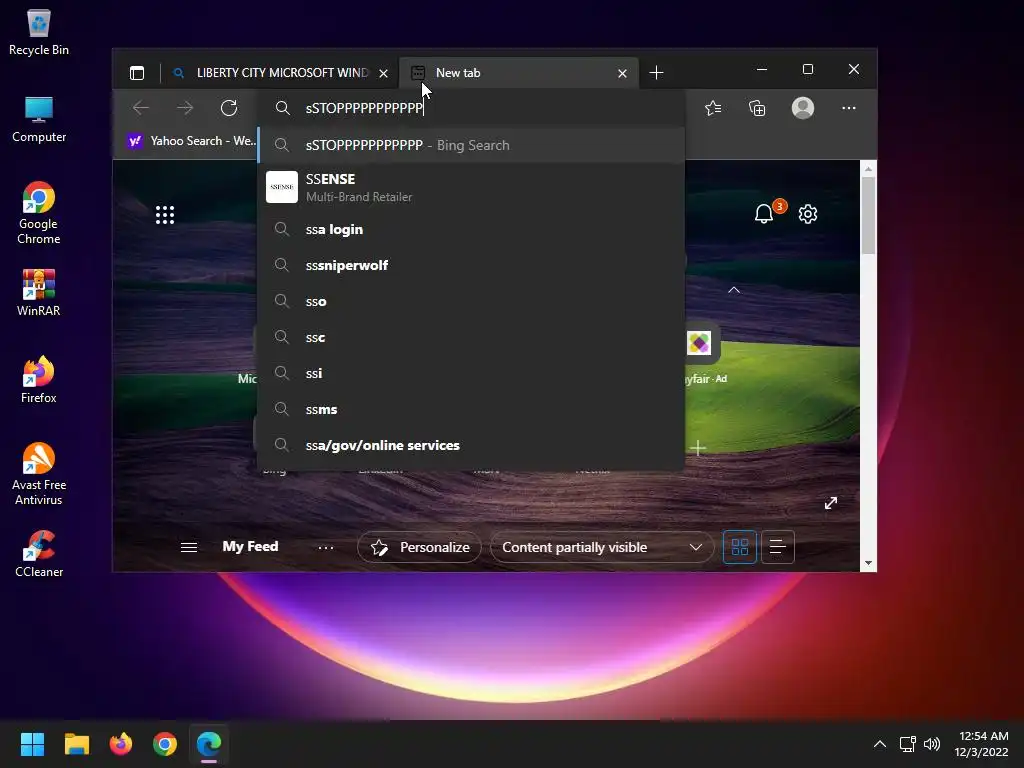The width and height of the screenshot is (1024, 768).
Task: Click the Personalize button
Action: click(x=419, y=547)
